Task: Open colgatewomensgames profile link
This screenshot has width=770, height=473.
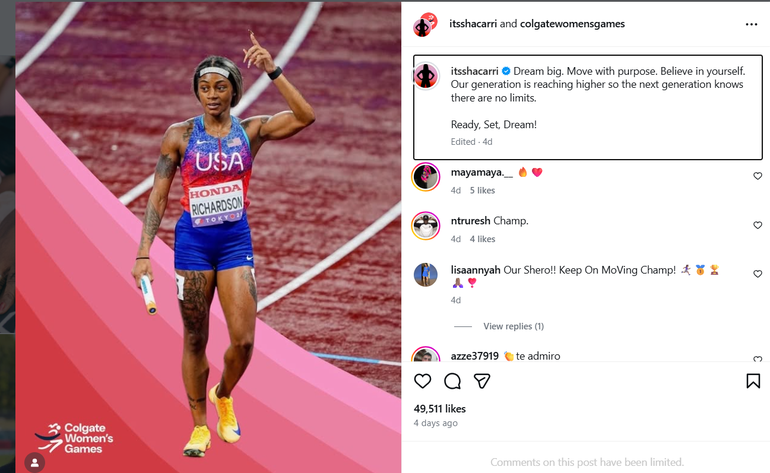Action: pyautogui.click(x=572, y=24)
